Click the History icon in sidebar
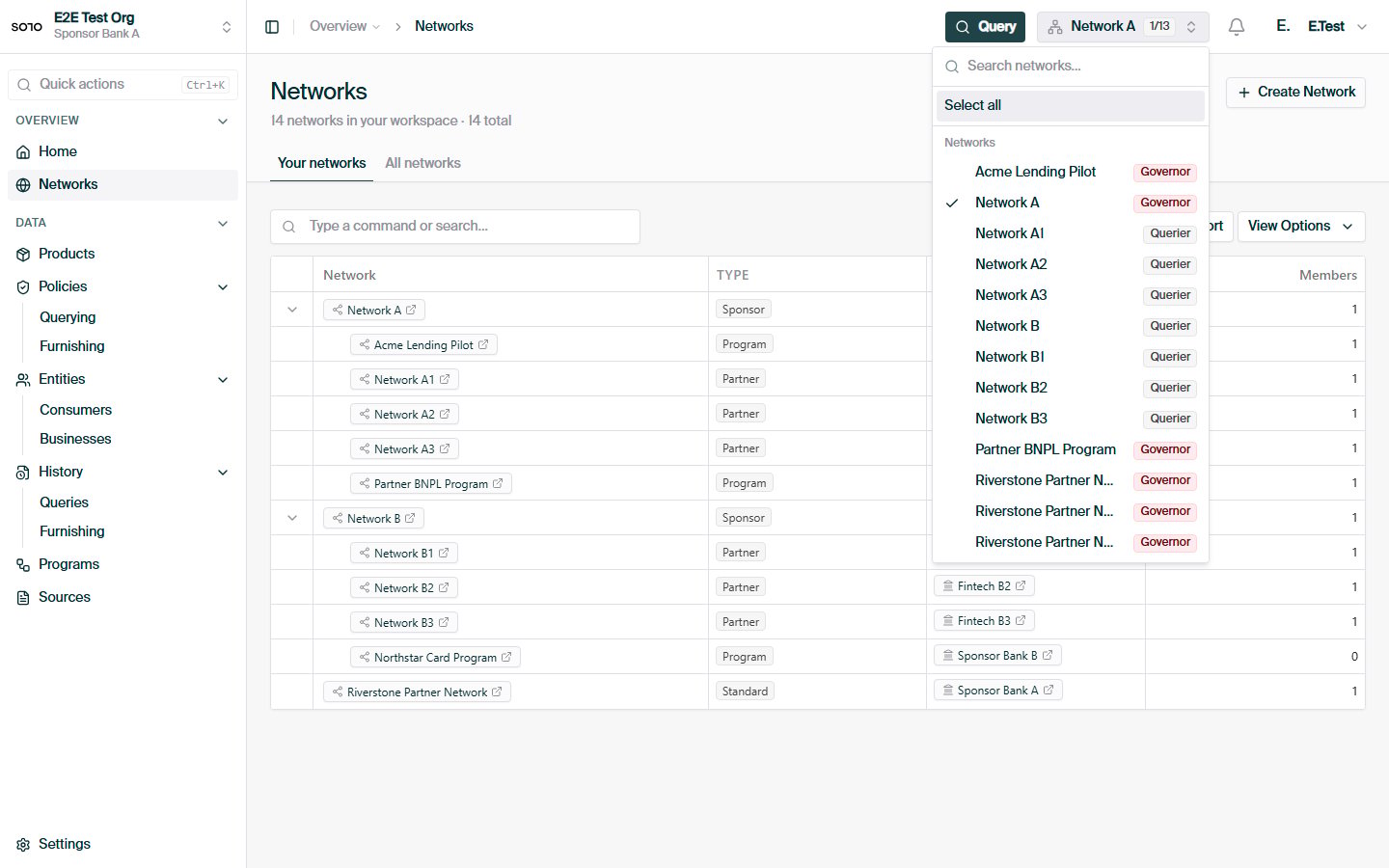This screenshot has height=868, width=1389. coord(23,473)
